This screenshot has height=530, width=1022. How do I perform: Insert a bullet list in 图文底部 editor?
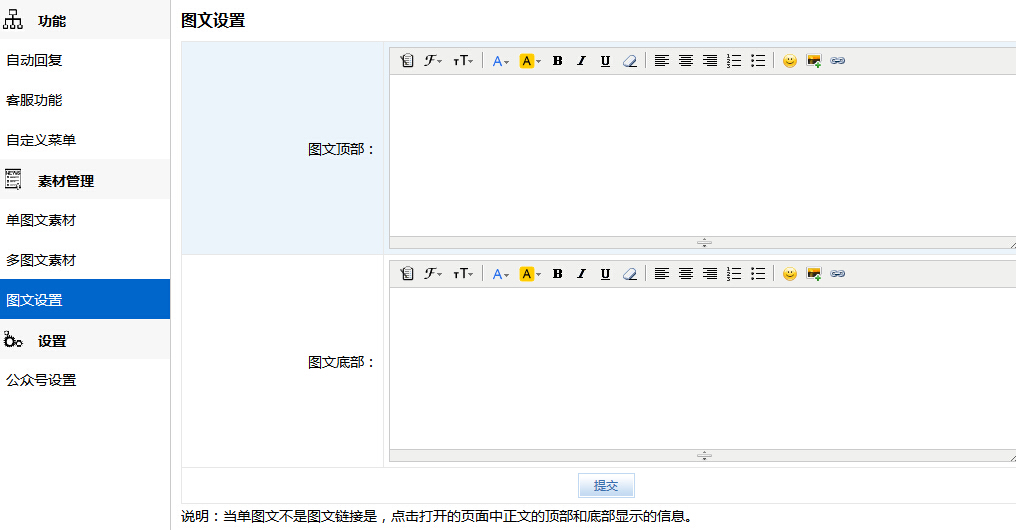pyautogui.click(x=758, y=274)
